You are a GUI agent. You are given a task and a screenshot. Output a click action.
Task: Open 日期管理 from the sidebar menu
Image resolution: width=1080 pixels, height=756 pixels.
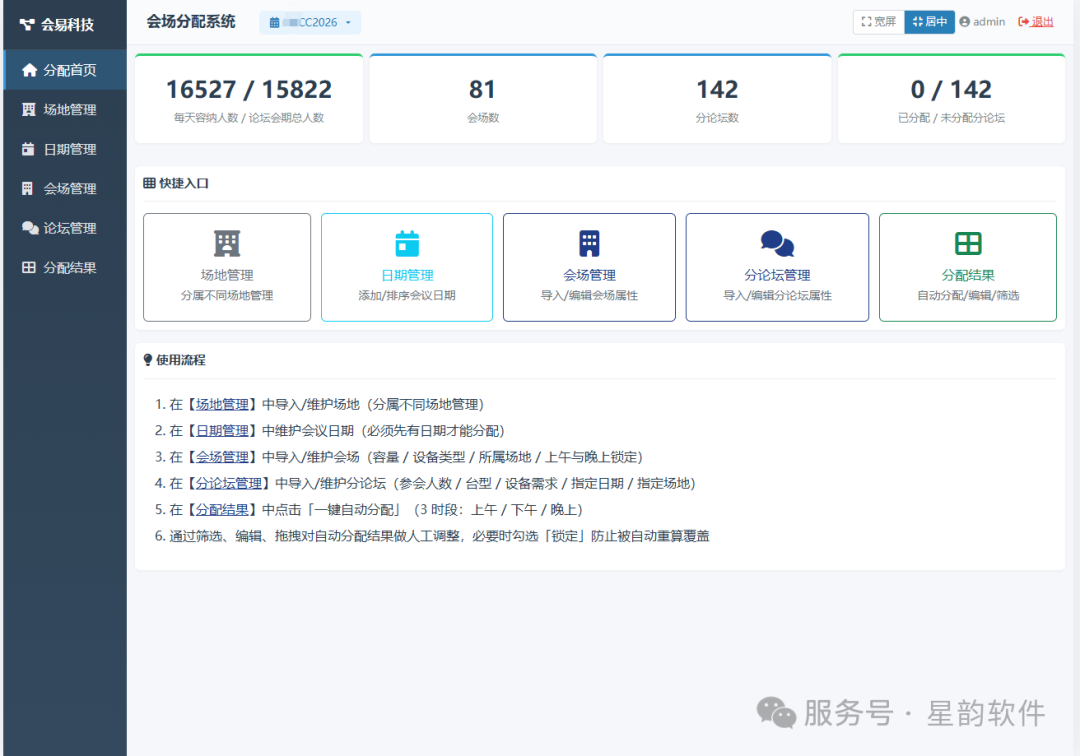tap(65, 149)
